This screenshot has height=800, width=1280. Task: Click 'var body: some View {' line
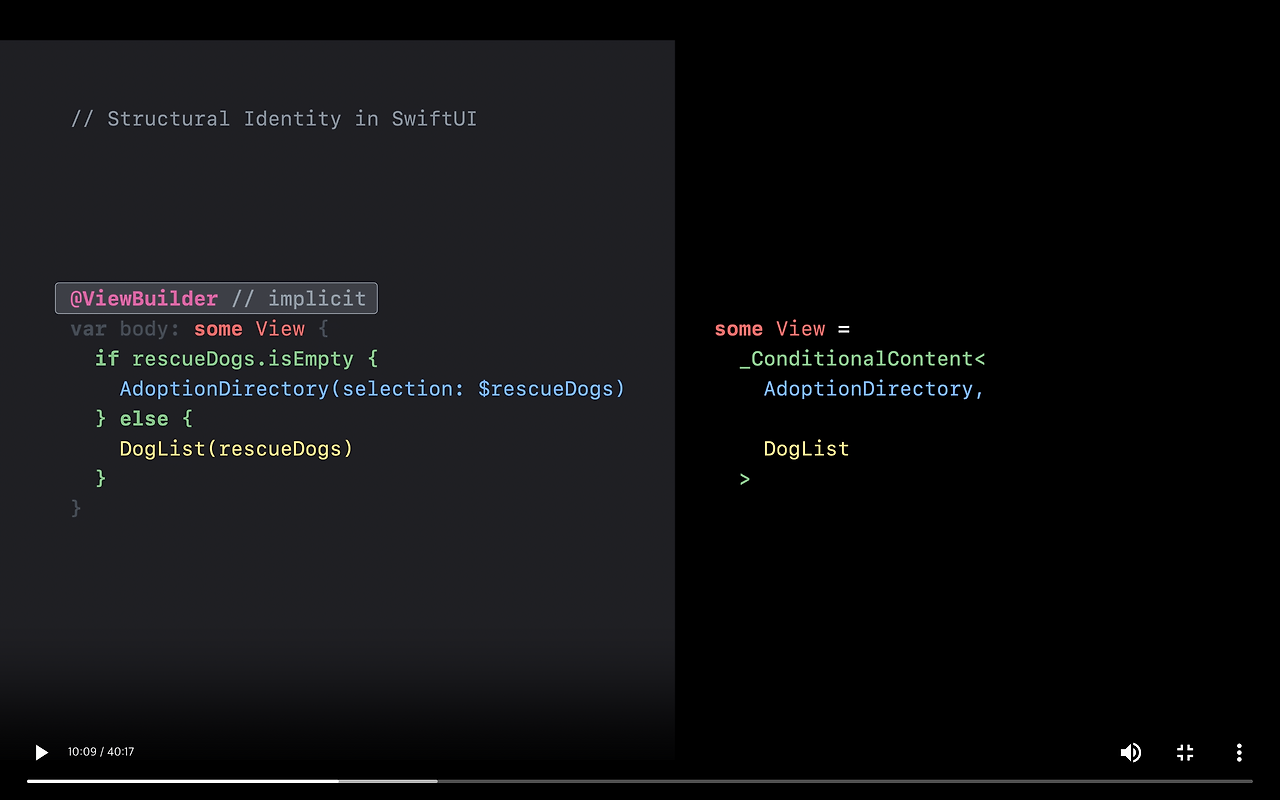[x=199, y=329]
